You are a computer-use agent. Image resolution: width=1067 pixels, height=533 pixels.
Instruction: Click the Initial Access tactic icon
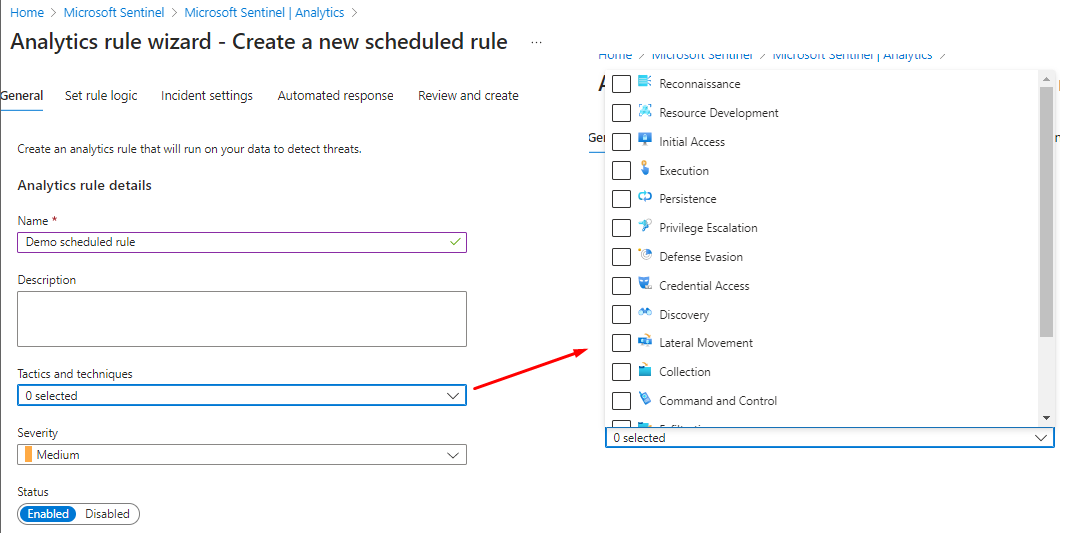[x=645, y=140]
